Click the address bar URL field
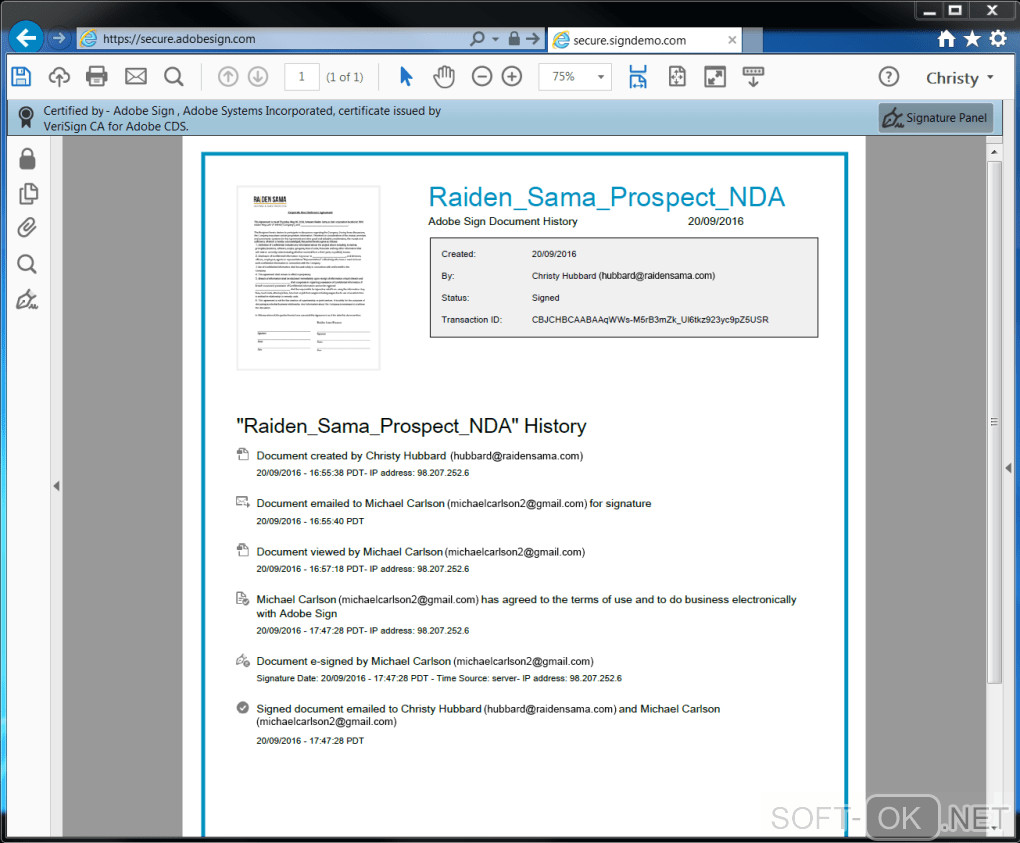1020x843 pixels. click(273, 39)
